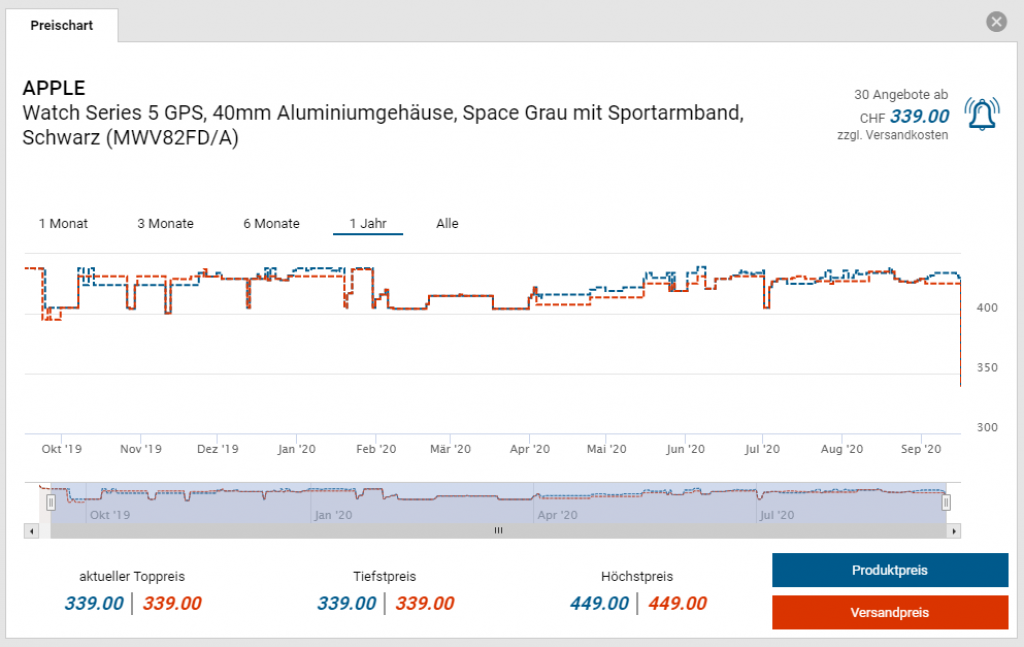Viewport: 1024px width, 647px height.
Task: Select the 1 Jahr range
Action: [368, 223]
